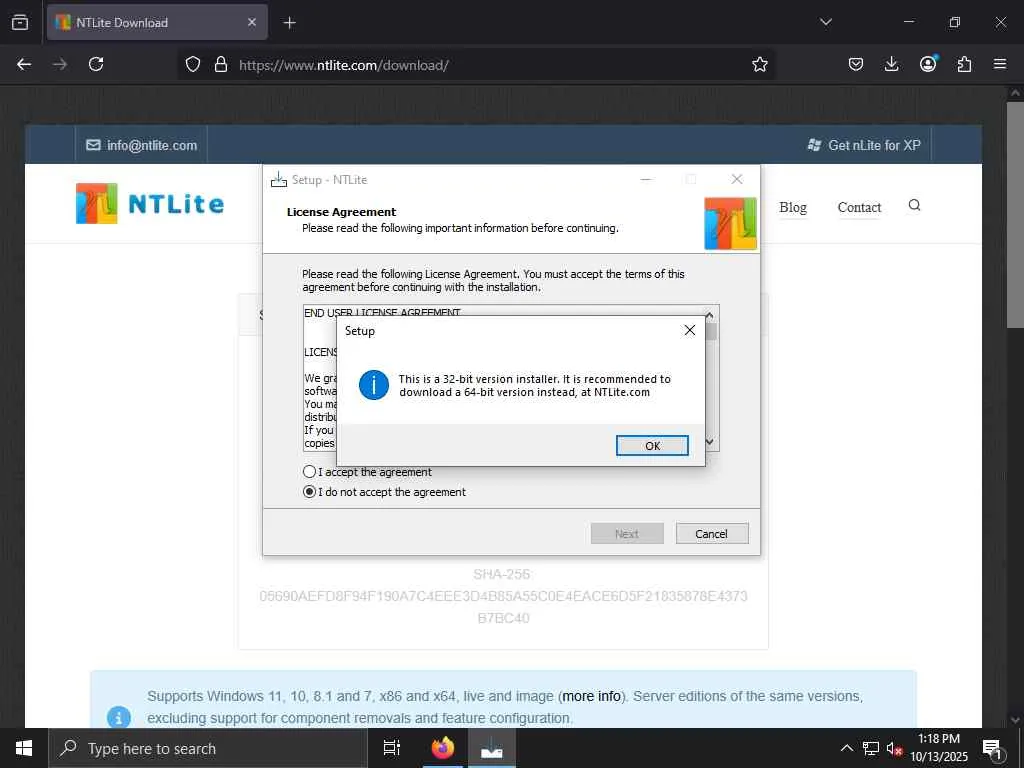Click OK in the Setup message dialog
Image resolution: width=1024 pixels, height=768 pixels.
click(x=652, y=445)
